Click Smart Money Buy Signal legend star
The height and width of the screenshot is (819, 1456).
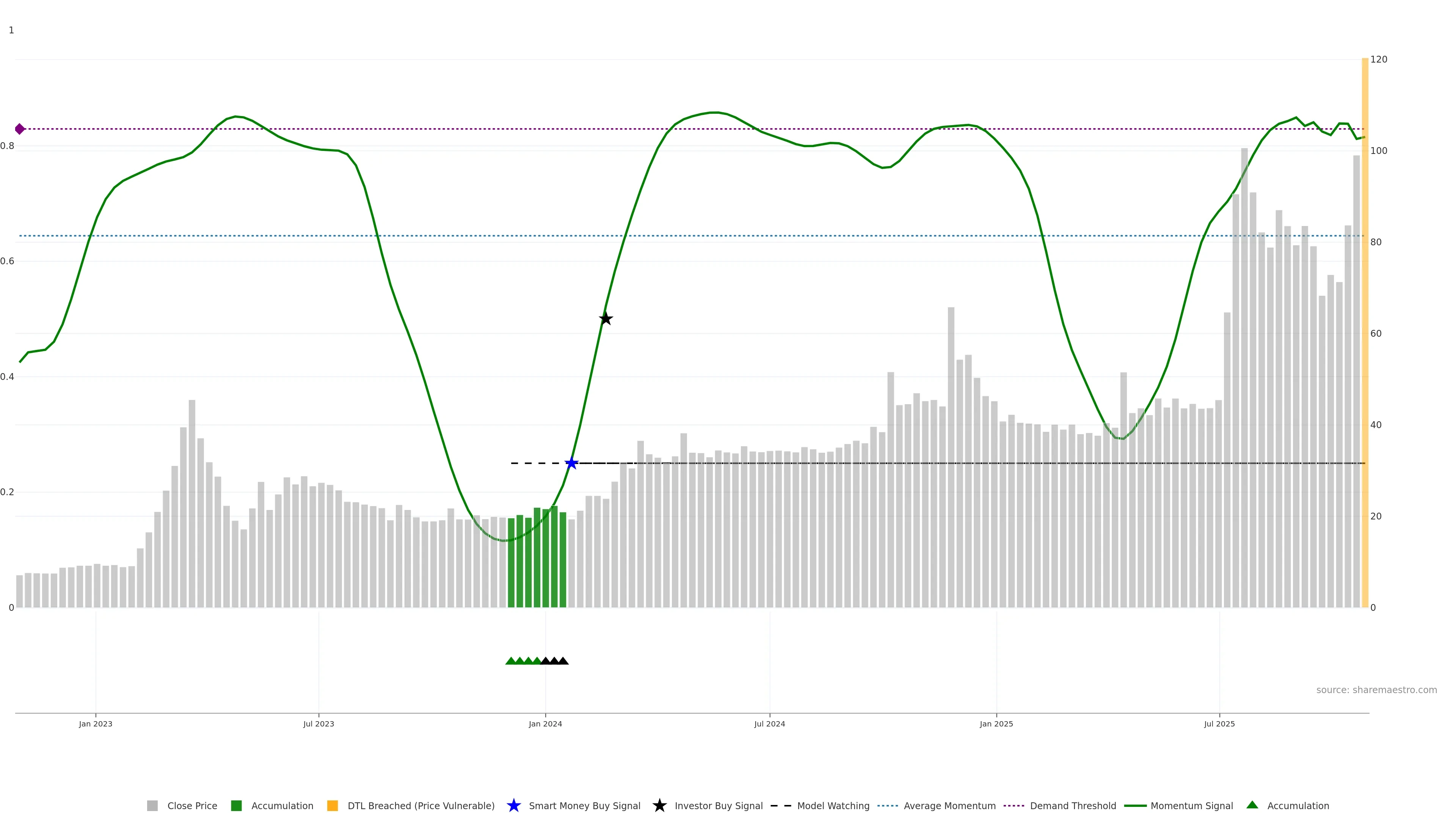(x=514, y=805)
